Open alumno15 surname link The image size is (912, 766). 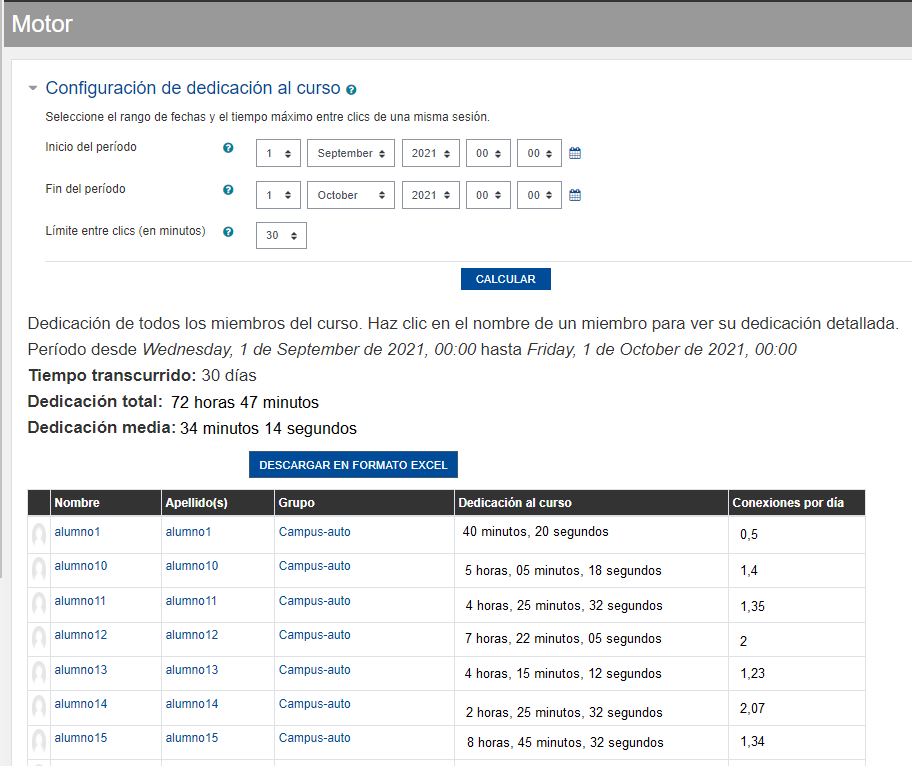pos(192,738)
